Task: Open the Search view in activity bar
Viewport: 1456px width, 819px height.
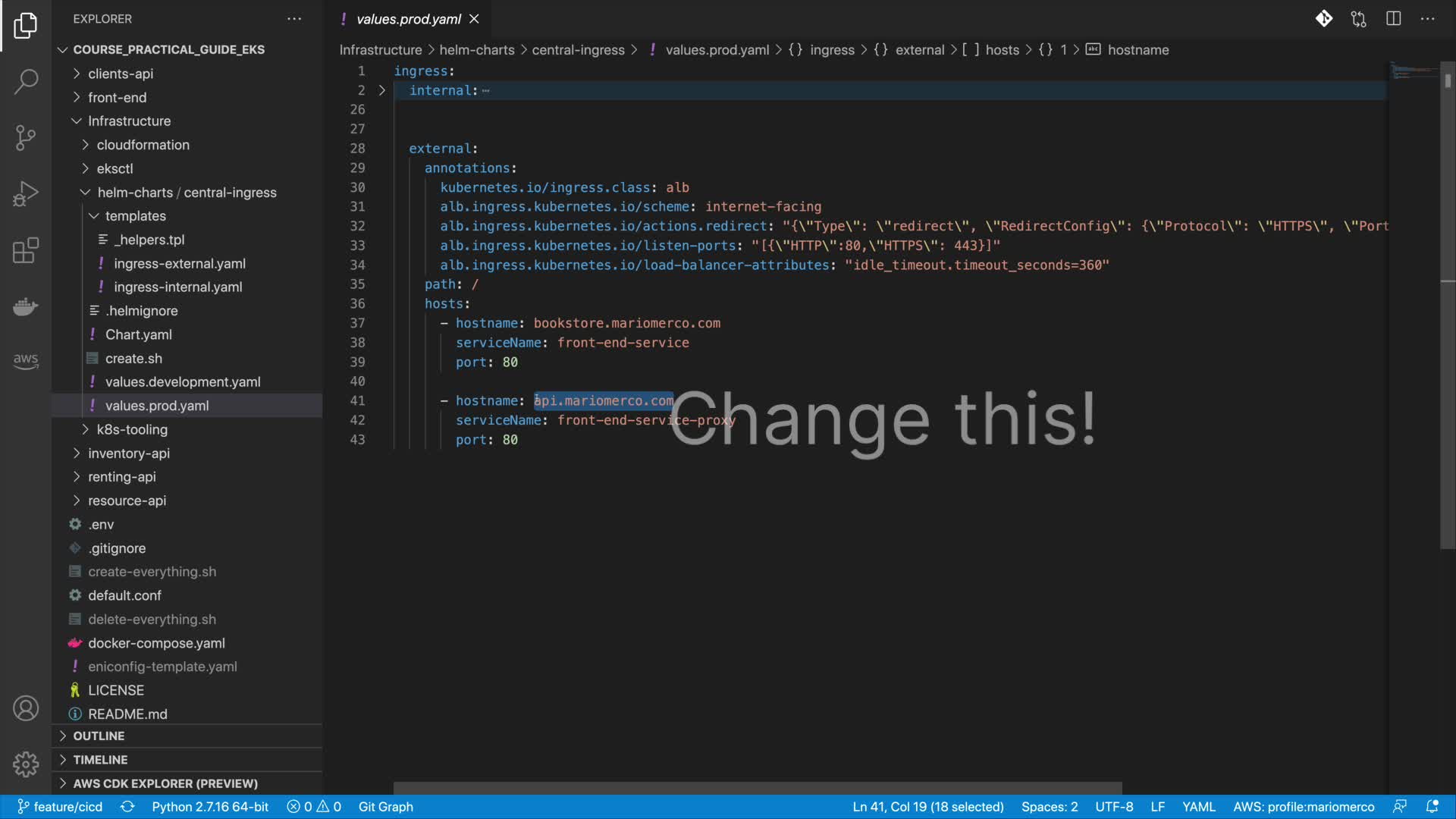Action: pos(26,82)
